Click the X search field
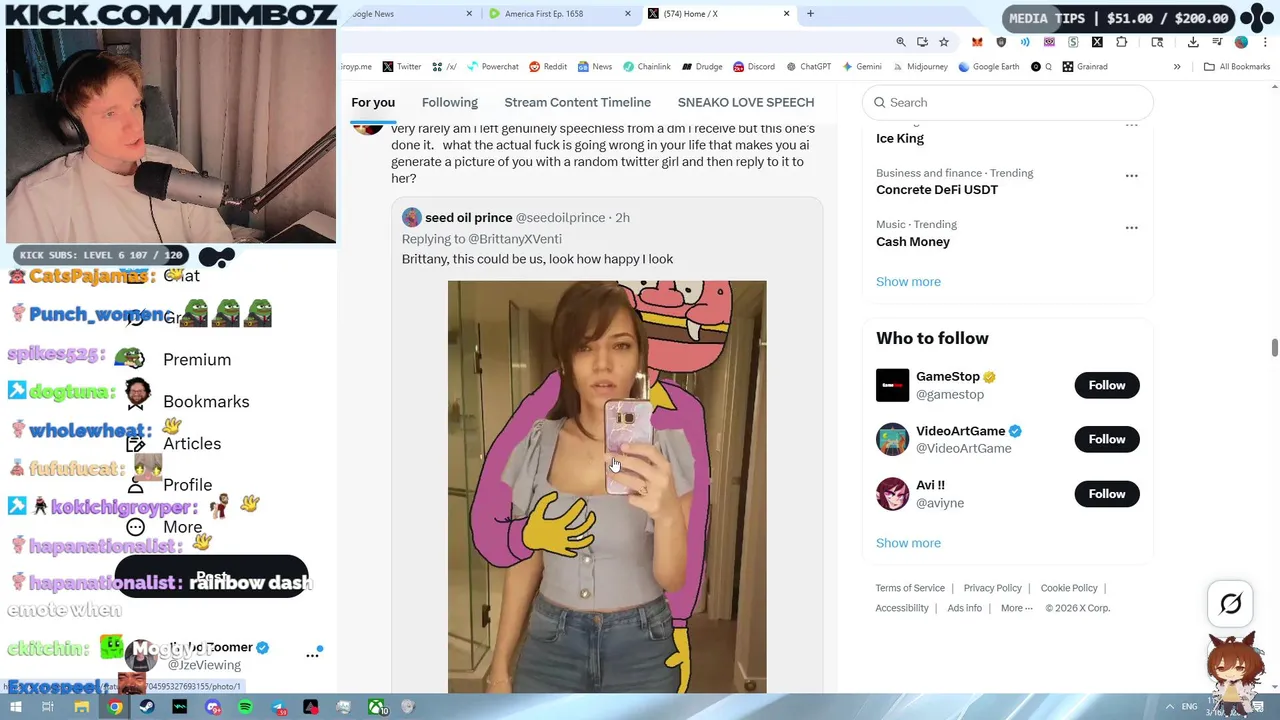Screen dimensions: 1280x720 (1008, 102)
